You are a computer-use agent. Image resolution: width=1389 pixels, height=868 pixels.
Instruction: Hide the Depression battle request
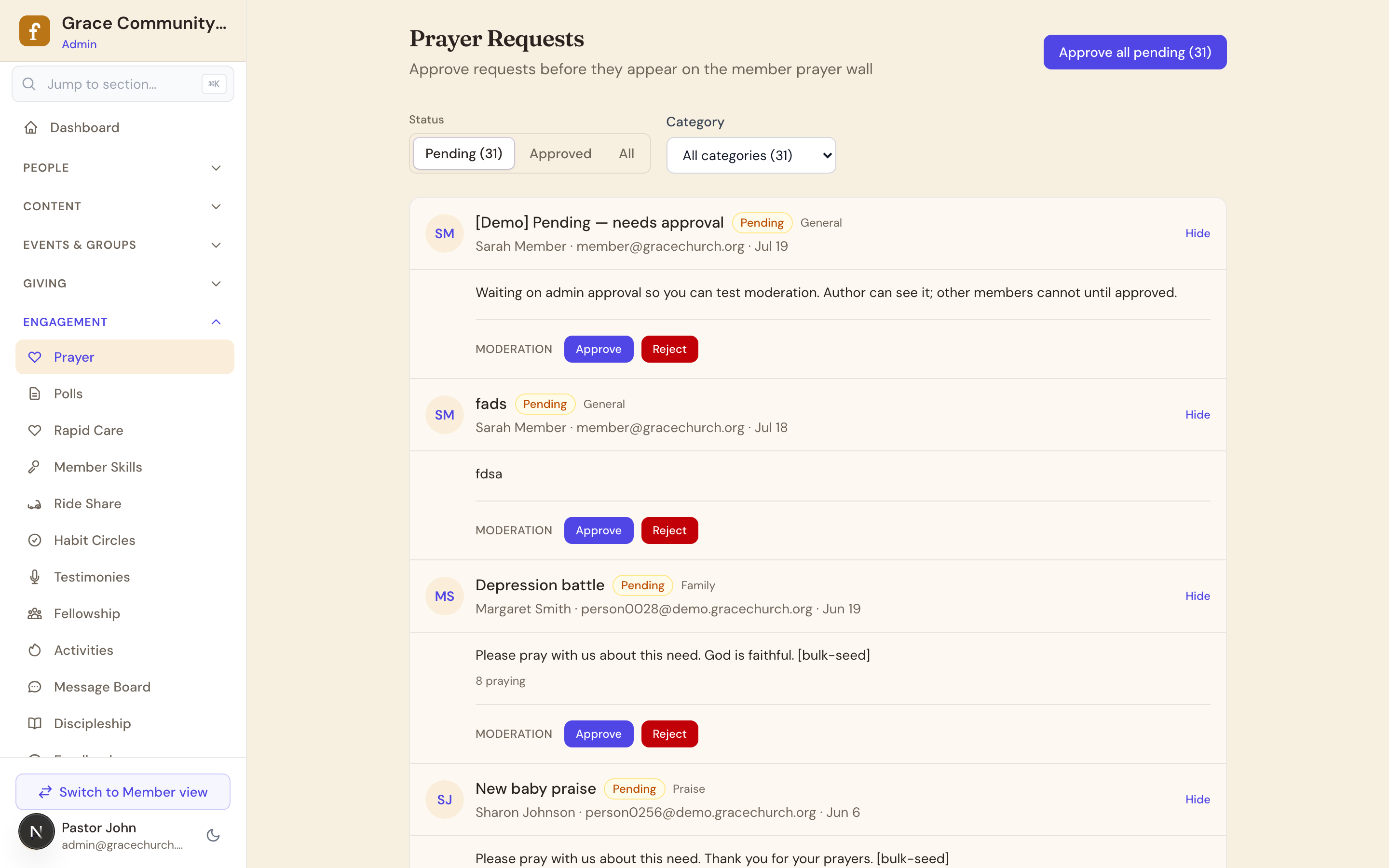pyautogui.click(x=1198, y=597)
